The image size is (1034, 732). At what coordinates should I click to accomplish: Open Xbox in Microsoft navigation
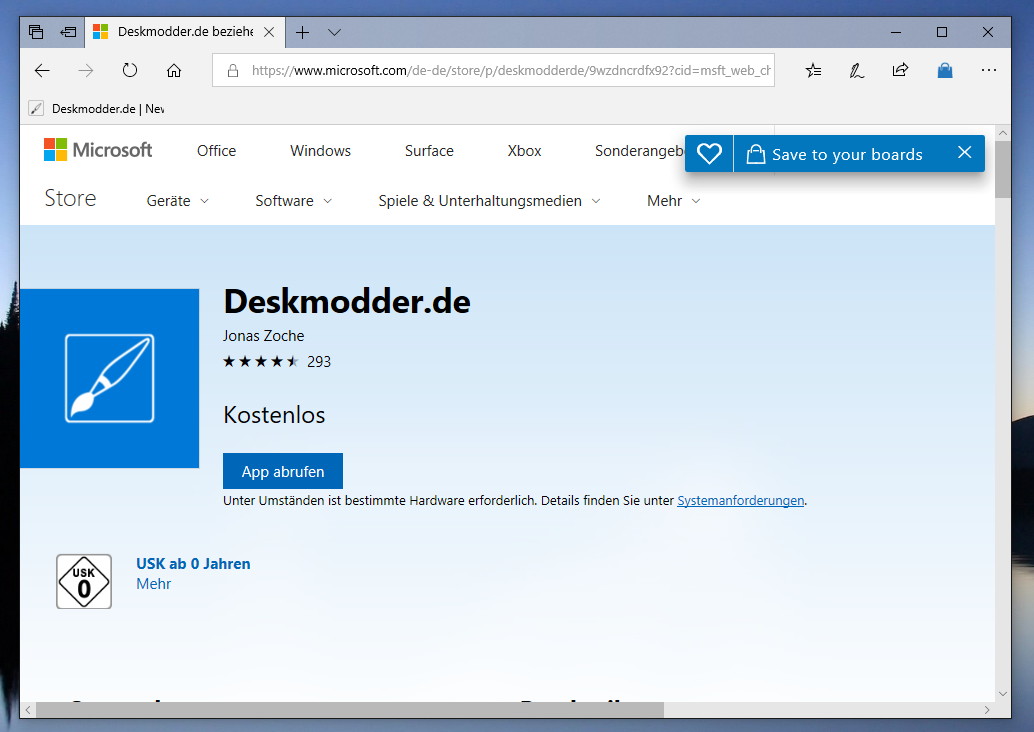point(524,151)
